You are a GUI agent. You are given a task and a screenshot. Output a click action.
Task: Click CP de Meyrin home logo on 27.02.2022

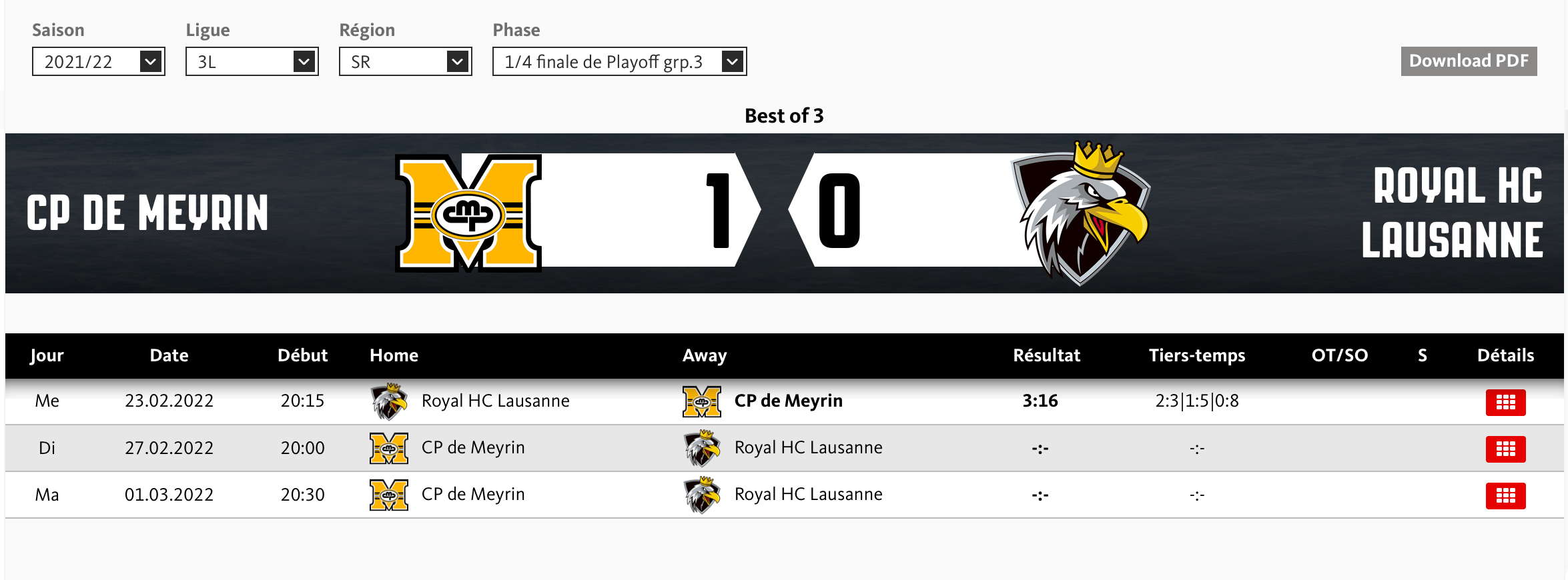pos(389,448)
